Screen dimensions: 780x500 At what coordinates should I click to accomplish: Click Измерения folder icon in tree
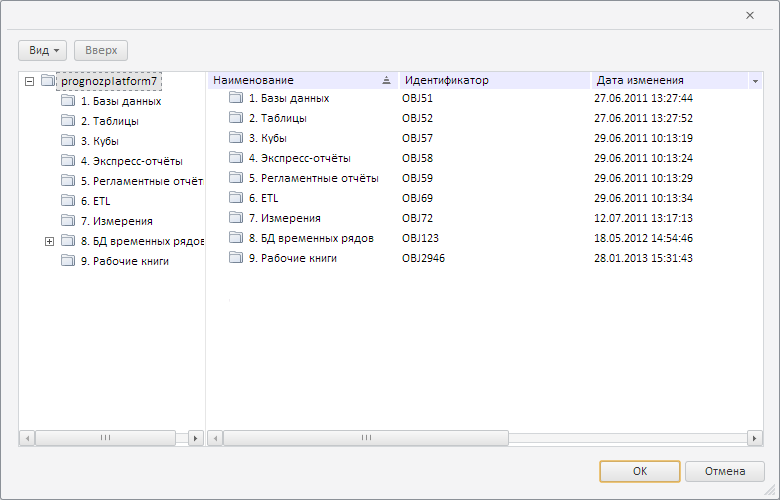click(68, 221)
